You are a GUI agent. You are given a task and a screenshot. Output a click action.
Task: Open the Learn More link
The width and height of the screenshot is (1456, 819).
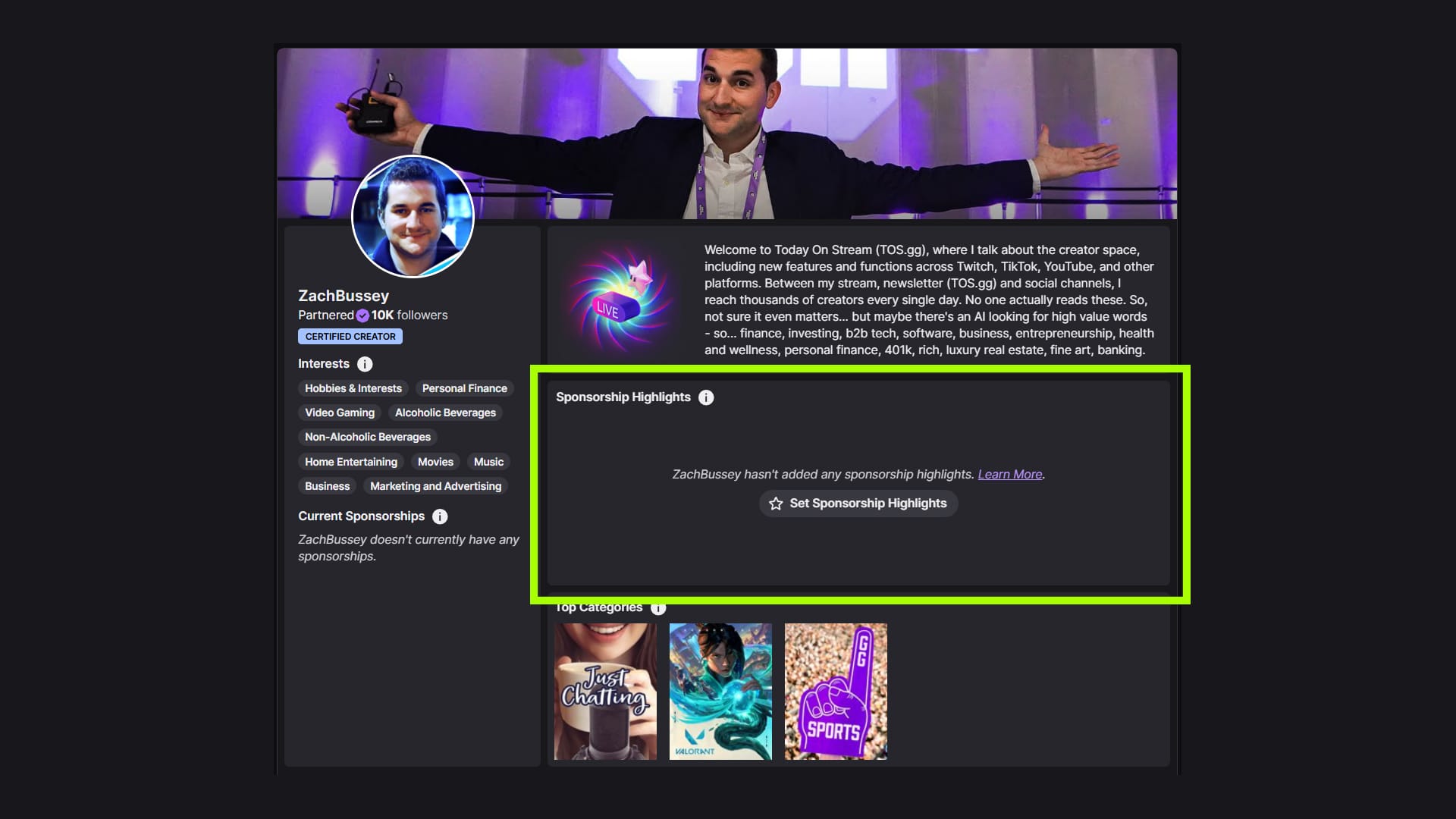click(1010, 475)
